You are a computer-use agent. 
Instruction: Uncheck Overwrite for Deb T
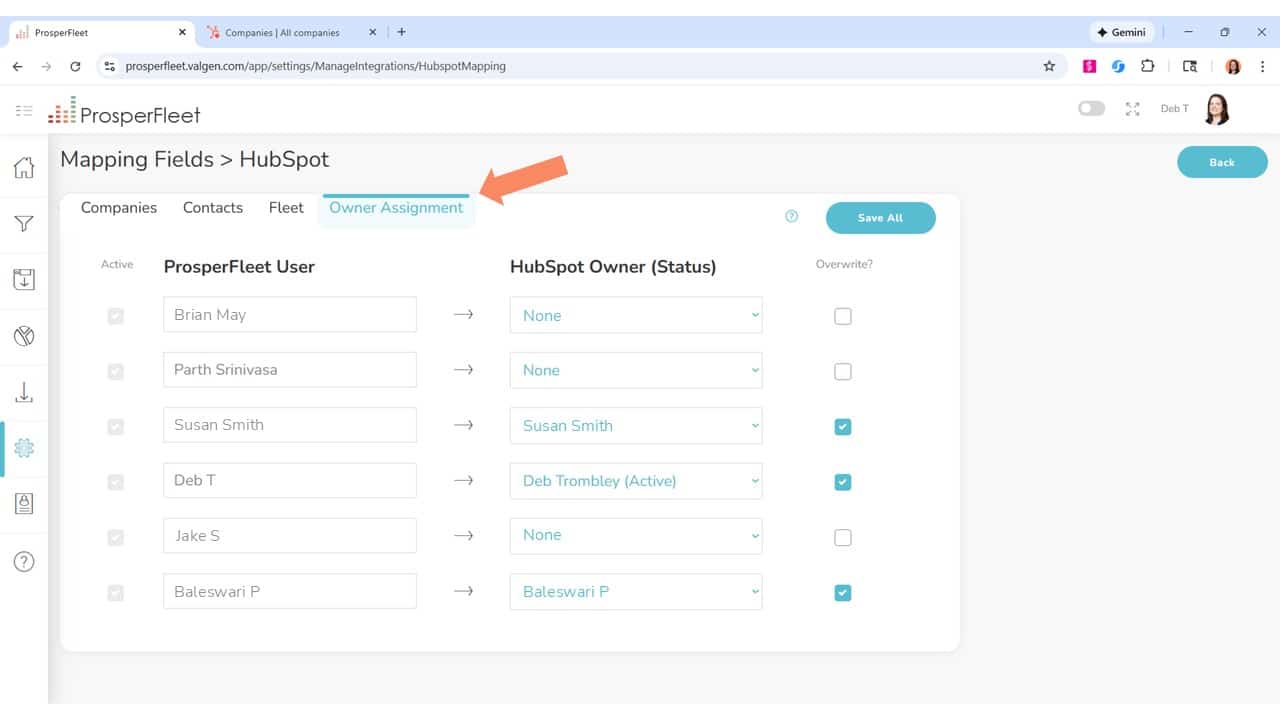[843, 482]
